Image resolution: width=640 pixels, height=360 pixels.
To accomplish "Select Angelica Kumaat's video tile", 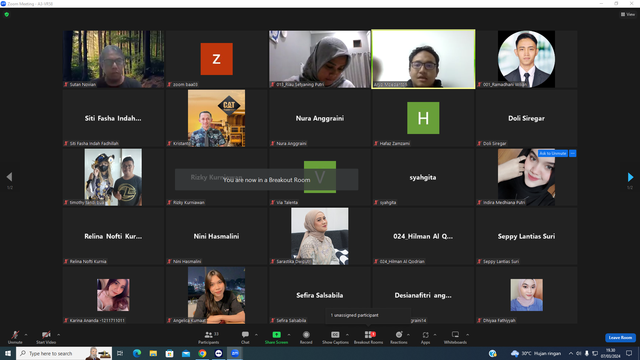I will click(x=217, y=295).
